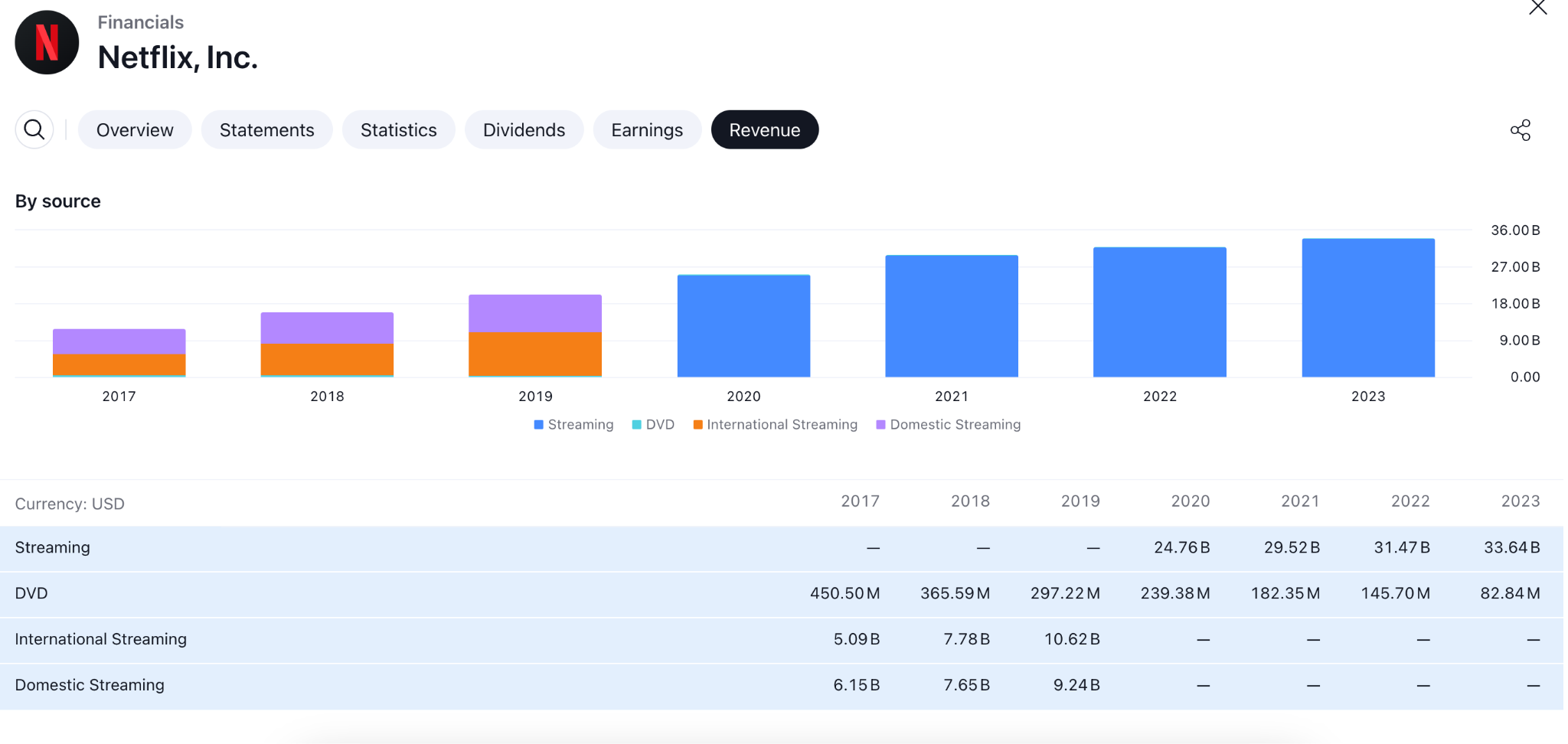The height and width of the screenshot is (744, 1568).
Task: Select the Domestic Streaming row label
Action: 90,685
